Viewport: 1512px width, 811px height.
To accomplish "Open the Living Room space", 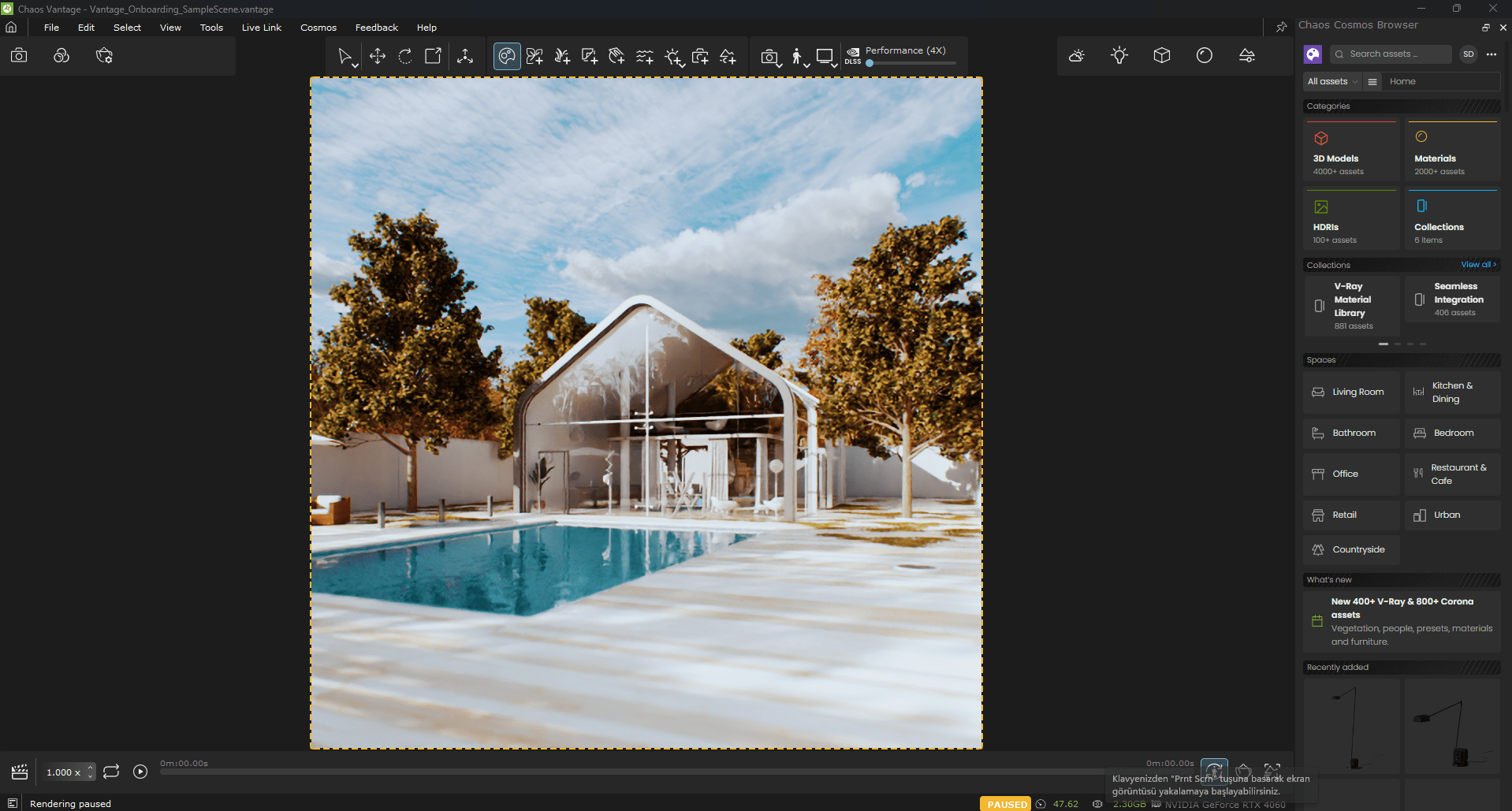I will (x=1351, y=392).
